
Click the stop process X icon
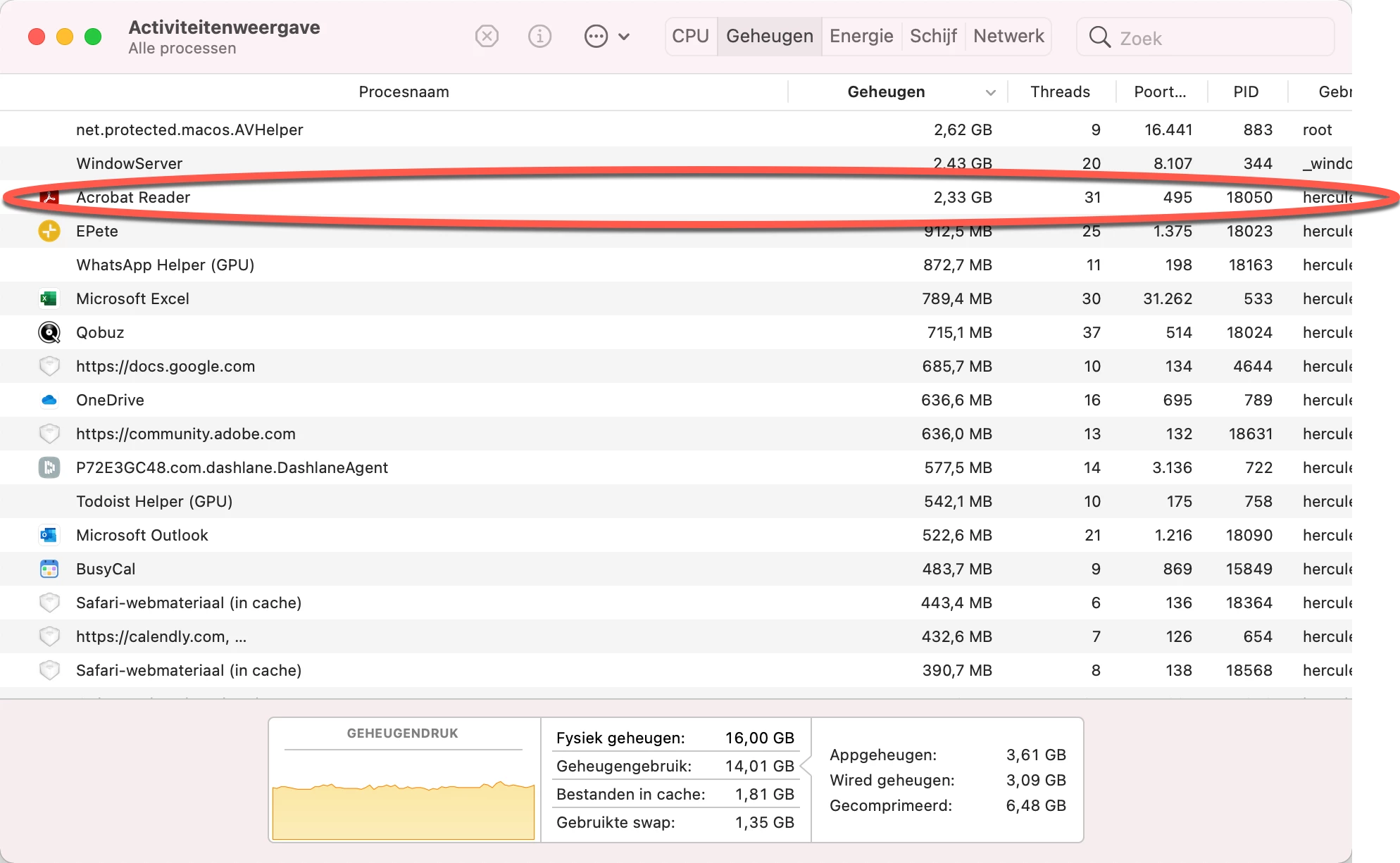tap(487, 36)
